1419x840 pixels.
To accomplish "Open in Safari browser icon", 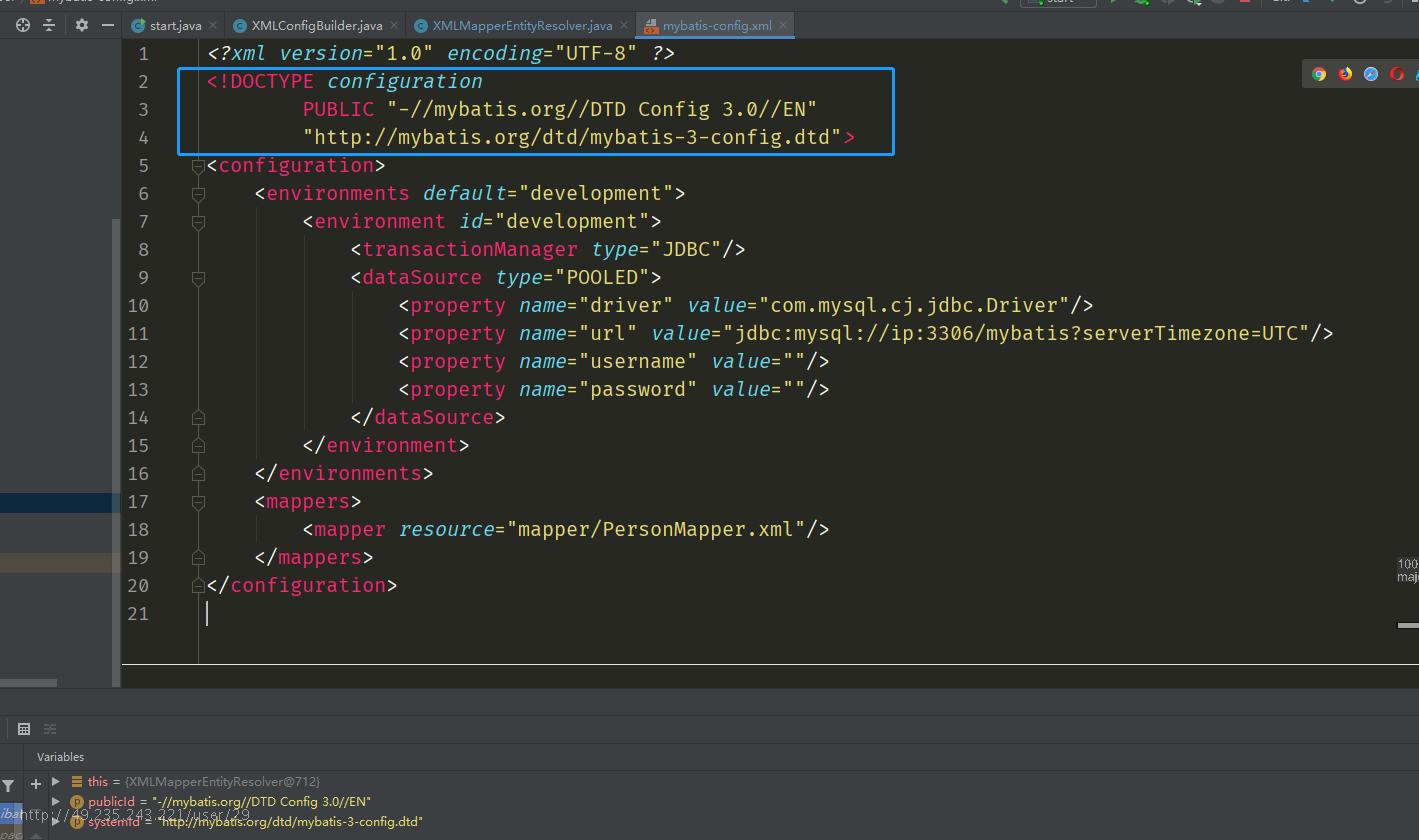I will [x=1371, y=74].
